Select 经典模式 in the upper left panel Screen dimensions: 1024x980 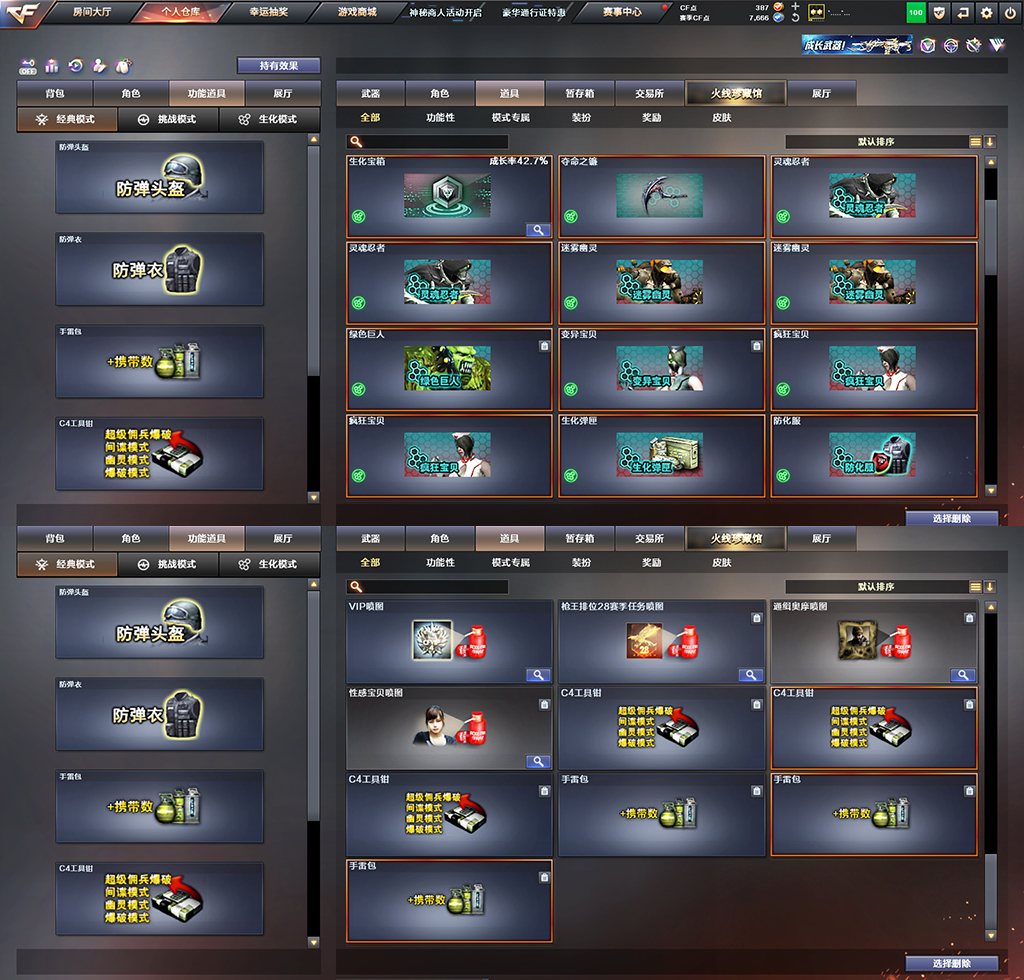click(67, 119)
